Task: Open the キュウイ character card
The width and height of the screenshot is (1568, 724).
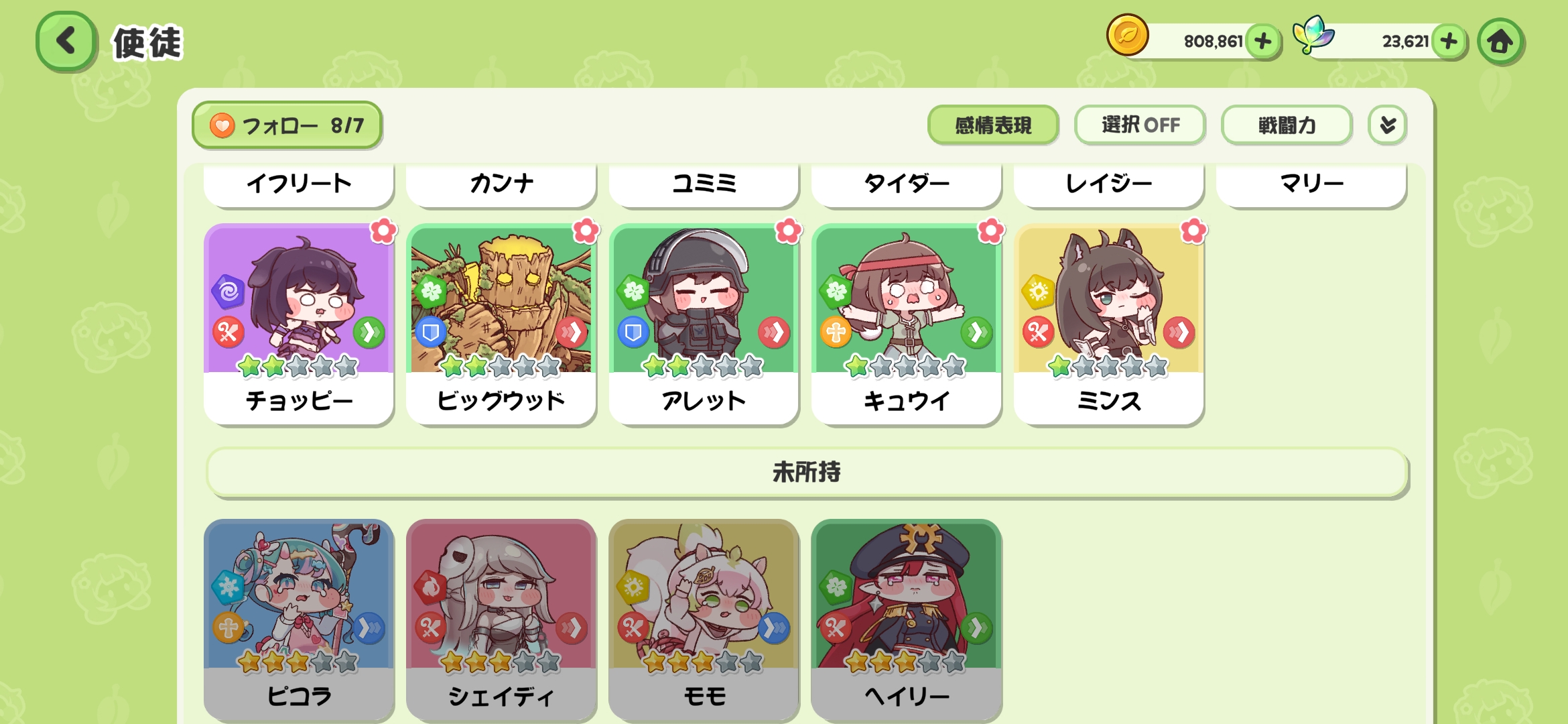Action: pos(907,324)
